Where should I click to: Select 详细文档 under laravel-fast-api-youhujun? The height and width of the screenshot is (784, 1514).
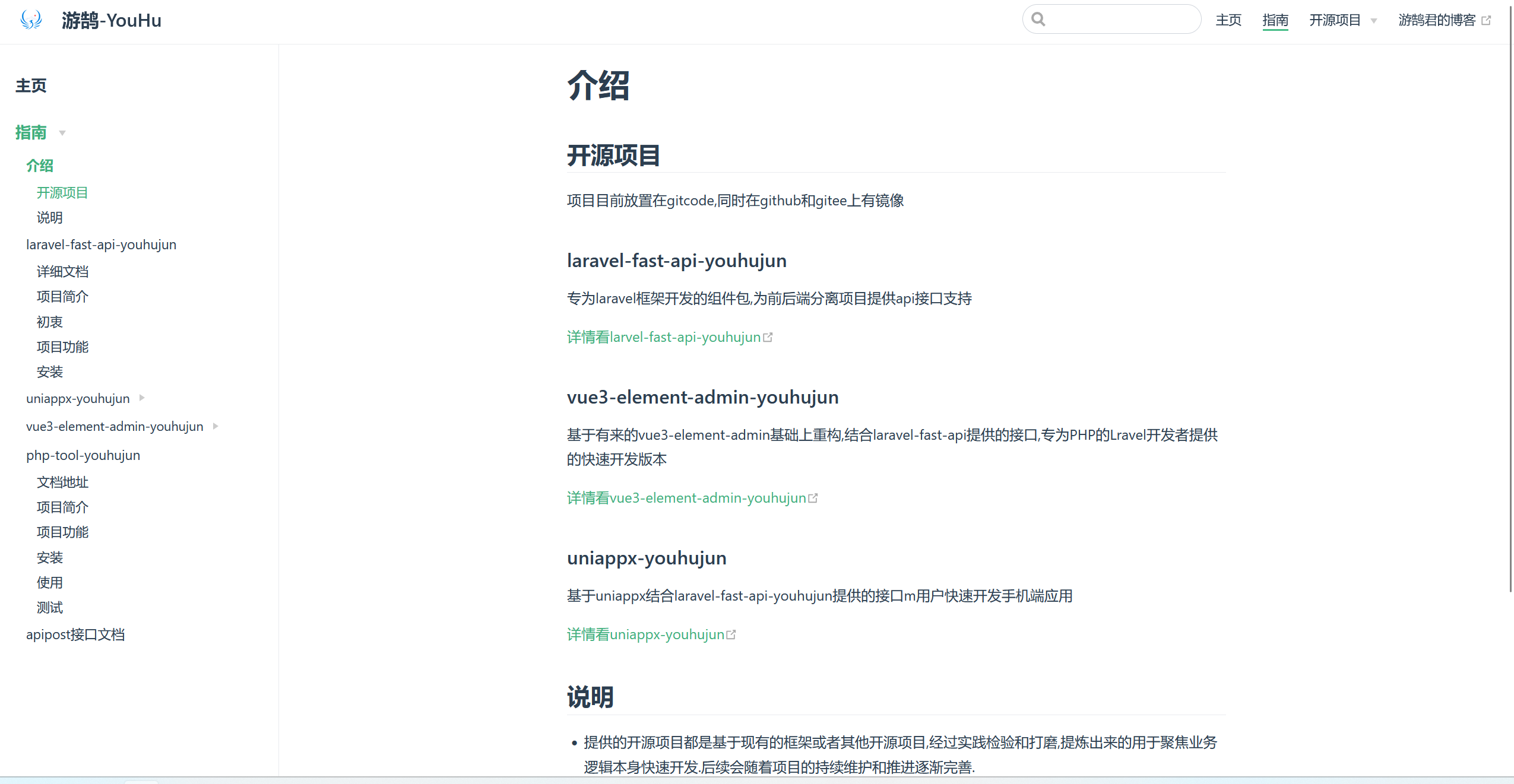pyautogui.click(x=62, y=272)
